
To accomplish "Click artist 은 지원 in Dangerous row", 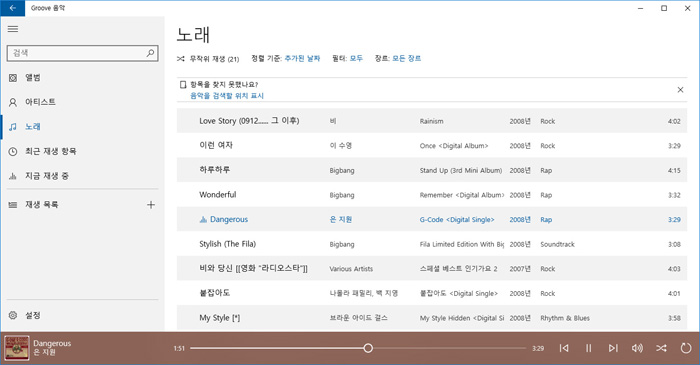I will point(341,220).
